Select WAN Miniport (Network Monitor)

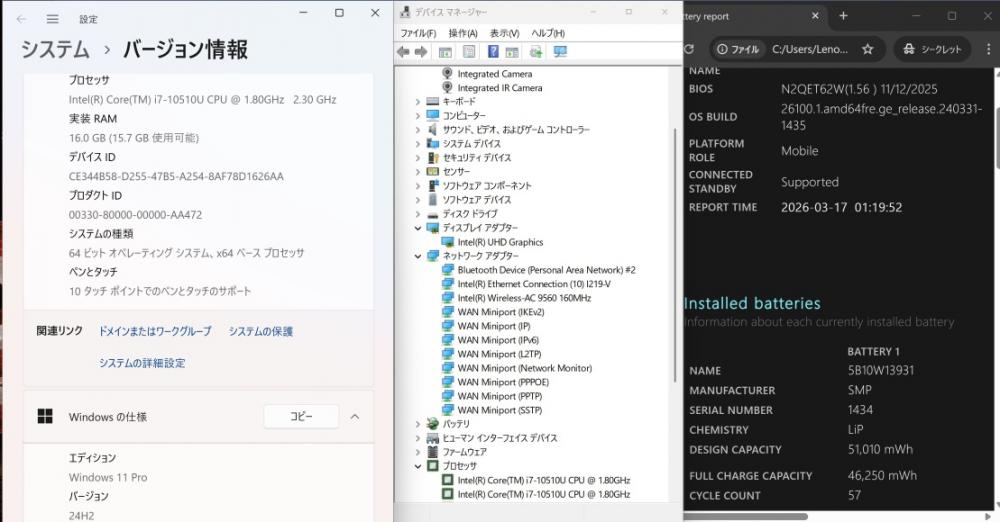click(x=524, y=368)
